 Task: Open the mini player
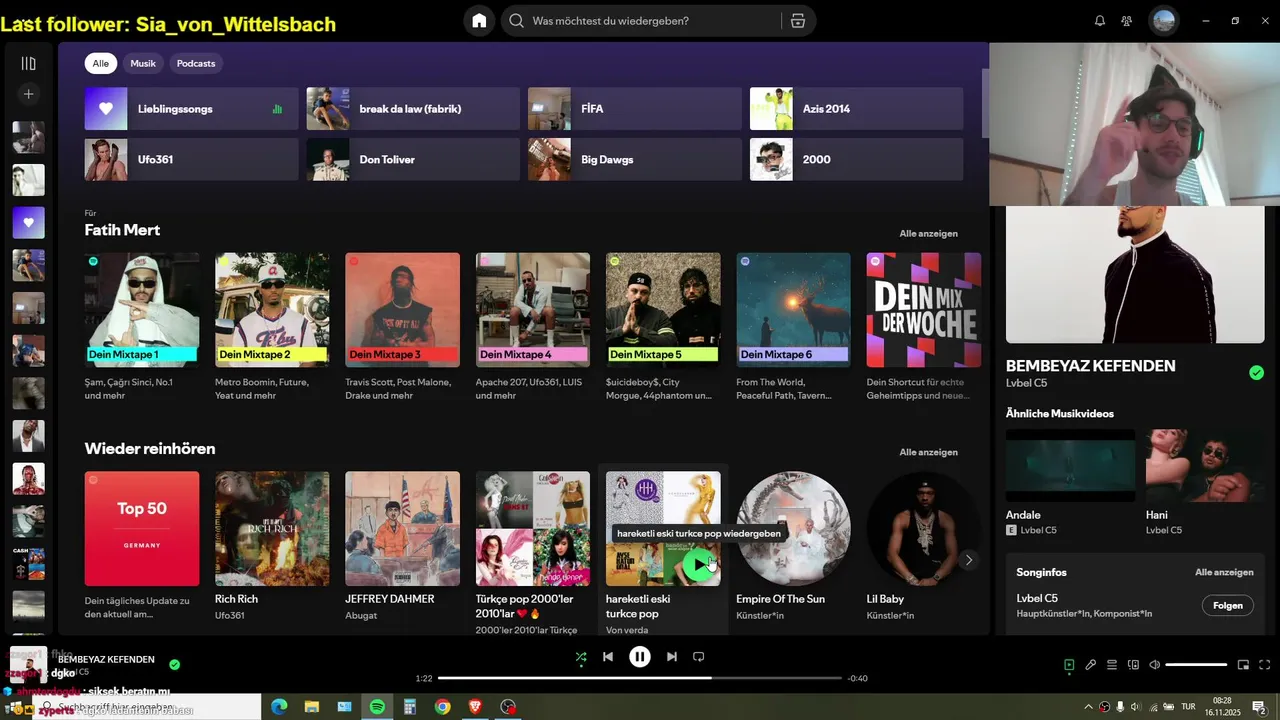point(1244,665)
